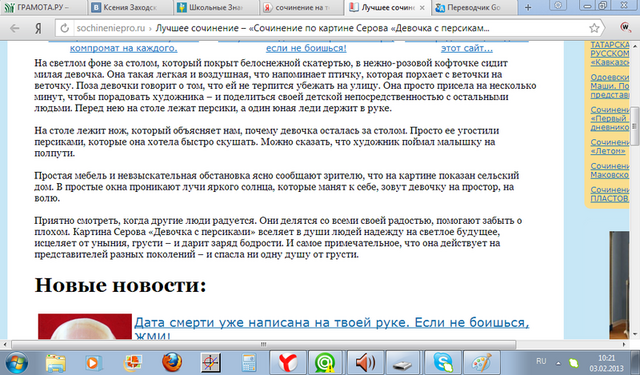This screenshot has width=640, height=375.
Task: Open the calculator icon in taskbar
Action: point(249,362)
